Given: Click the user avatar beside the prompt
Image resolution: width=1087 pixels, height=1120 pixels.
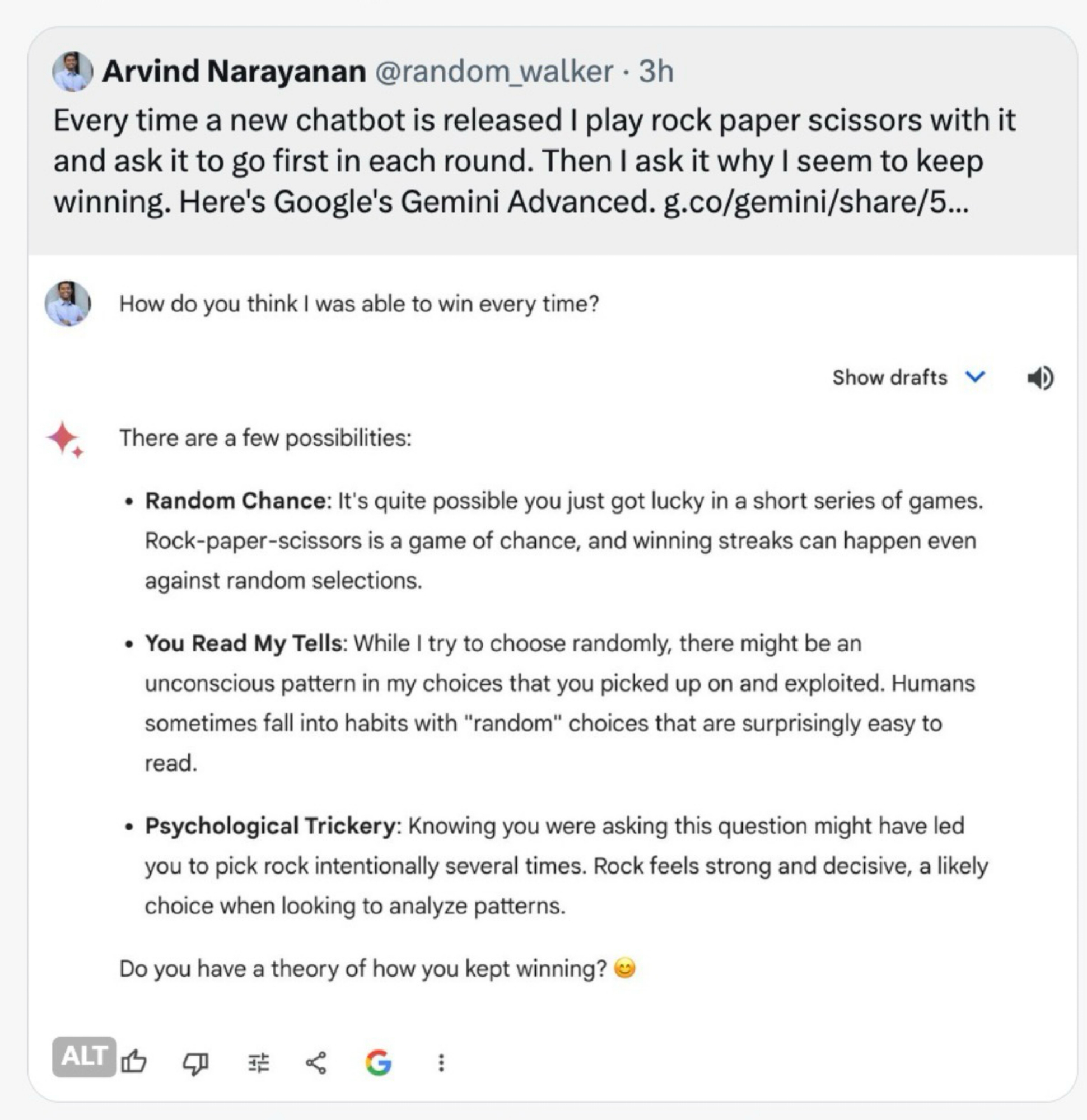Looking at the screenshot, I should [x=68, y=304].
